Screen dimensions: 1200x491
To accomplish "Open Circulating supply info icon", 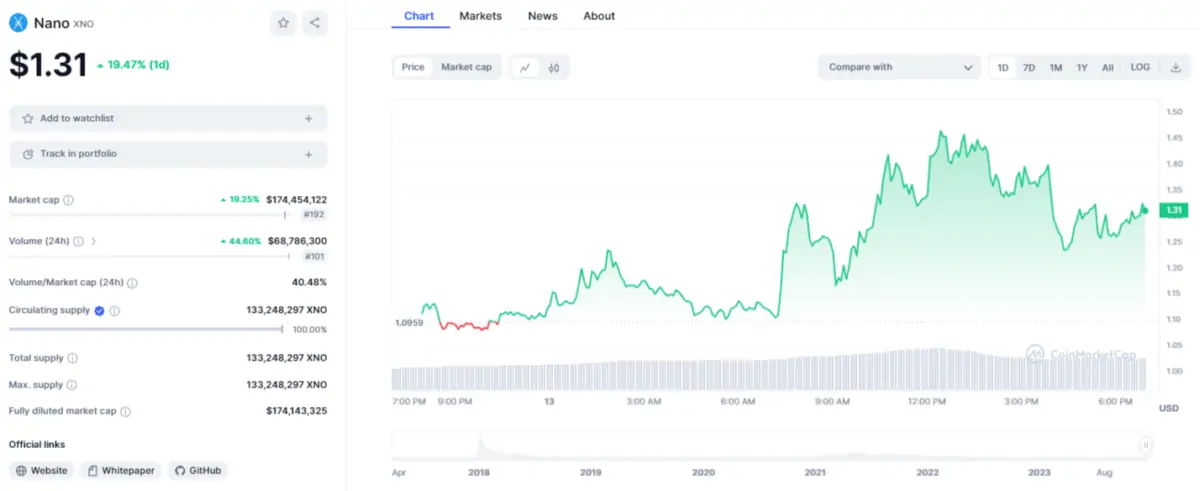I will [115, 311].
